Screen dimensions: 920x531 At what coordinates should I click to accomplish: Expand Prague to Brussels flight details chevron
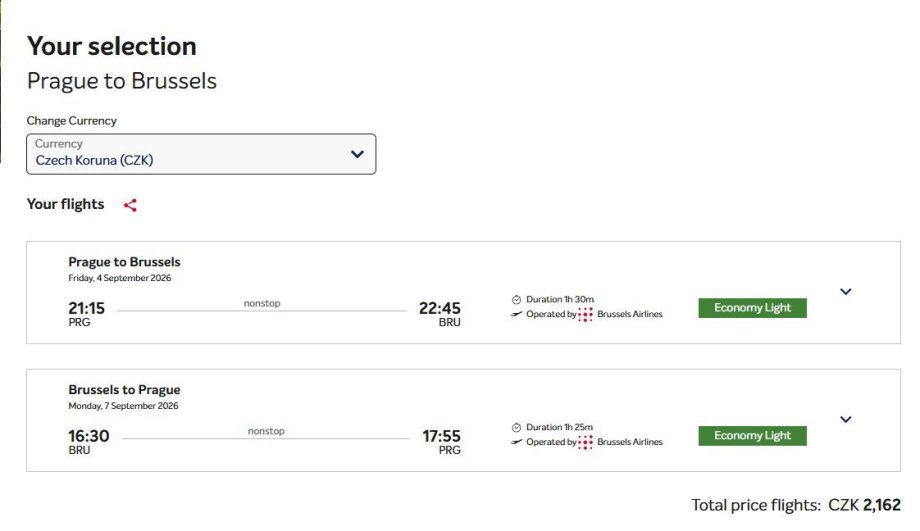845,292
